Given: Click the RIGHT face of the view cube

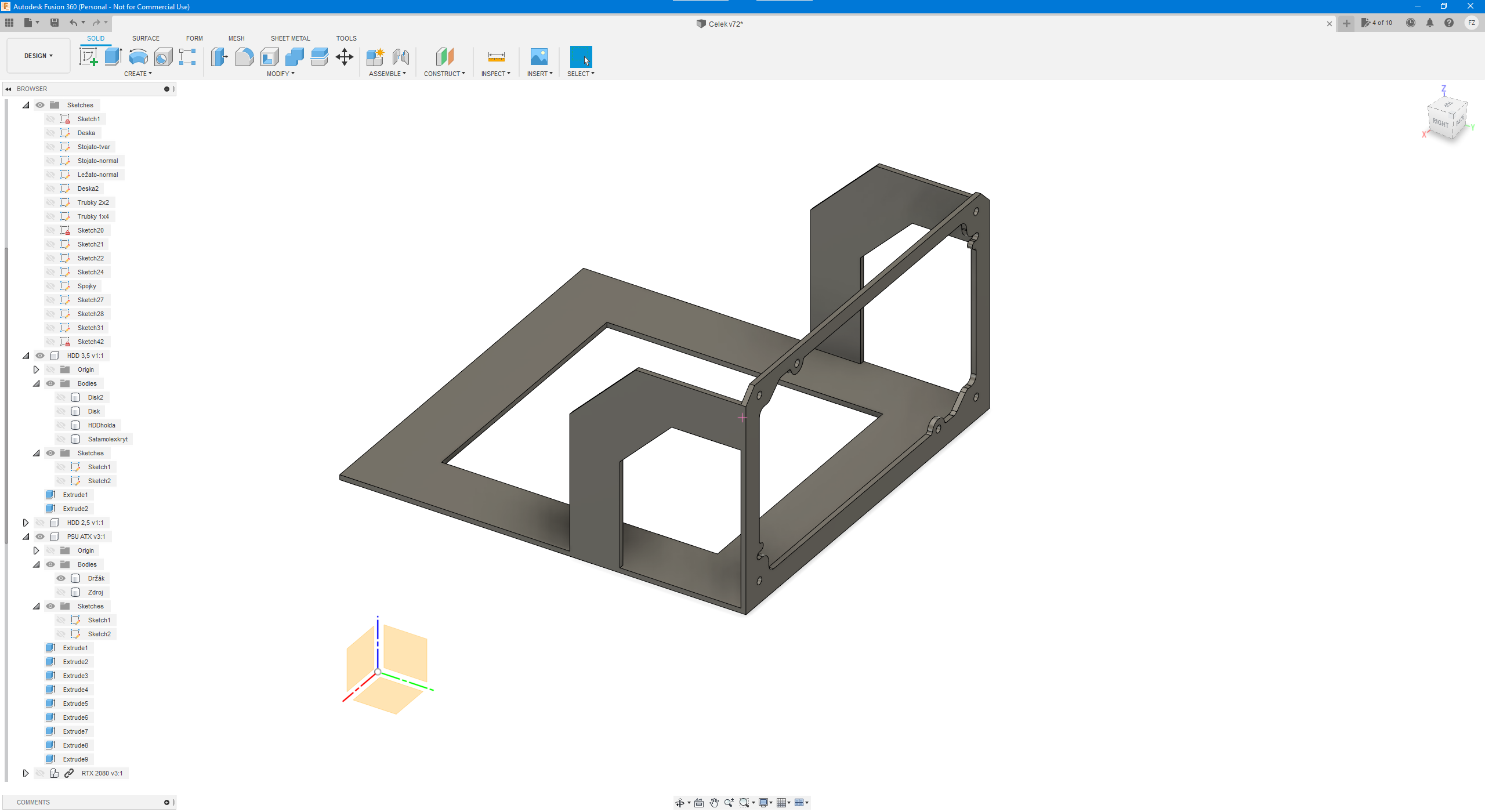Looking at the screenshot, I should click(1440, 122).
